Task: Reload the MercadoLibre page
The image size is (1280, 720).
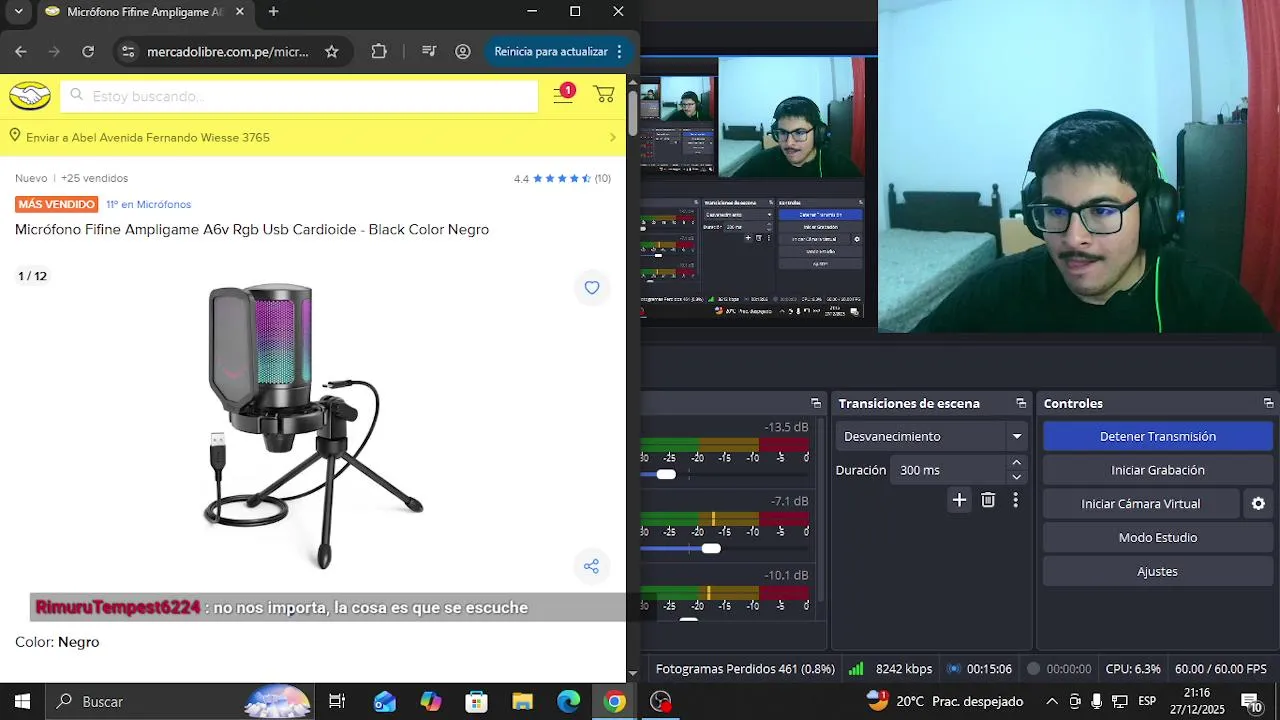Action: [88, 51]
